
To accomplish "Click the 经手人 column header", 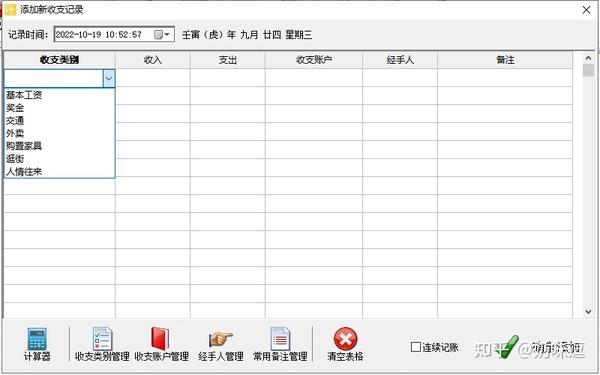I will click(400, 60).
